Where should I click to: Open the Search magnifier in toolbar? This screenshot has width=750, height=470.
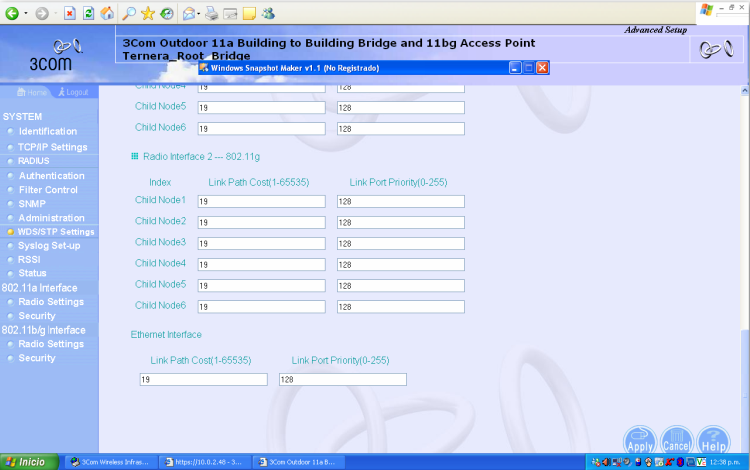click(x=129, y=13)
